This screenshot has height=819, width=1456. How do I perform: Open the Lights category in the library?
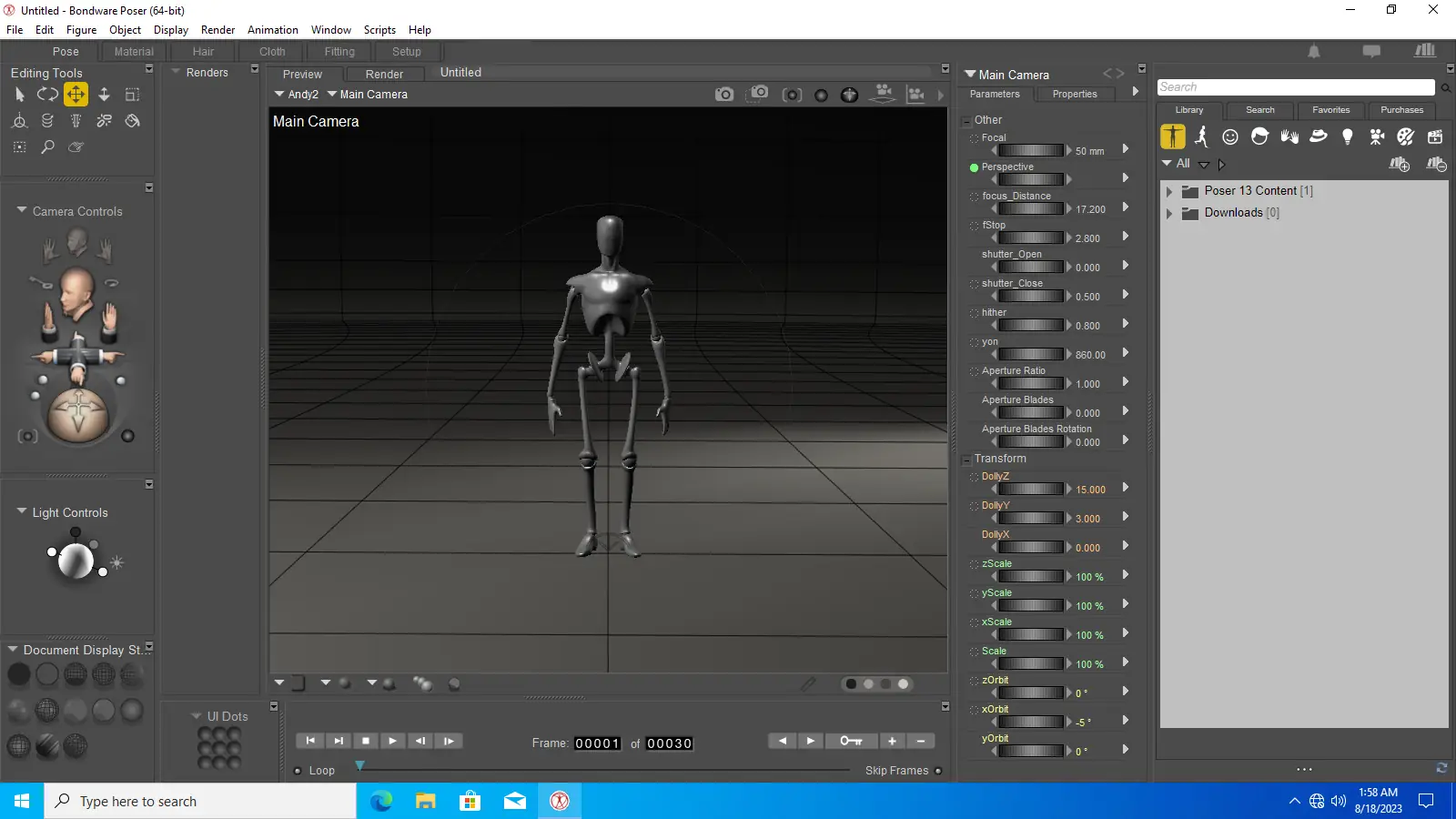tap(1348, 136)
